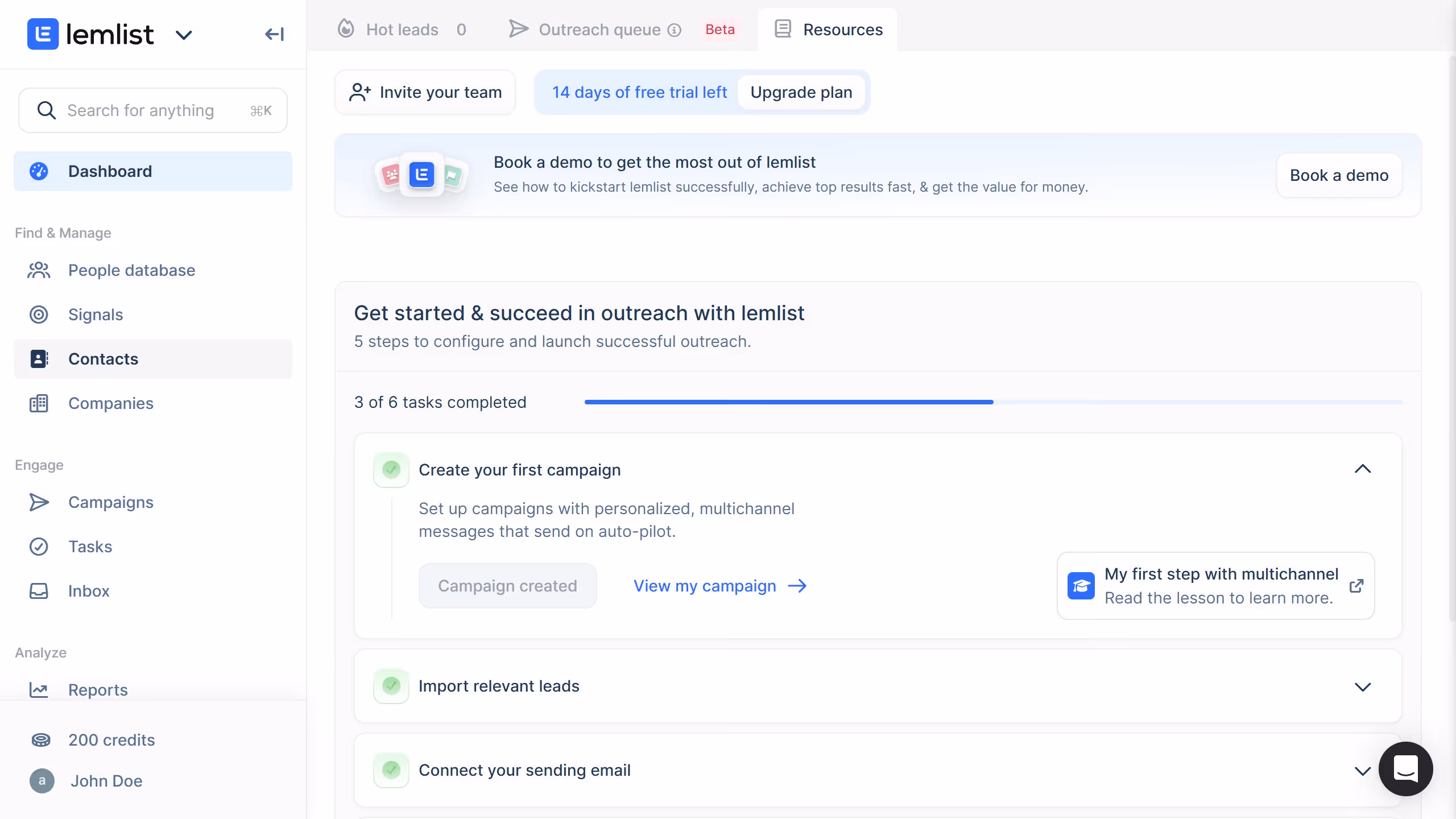This screenshot has height=819, width=1456.
Task: Open the lemlist workspace dropdown chevron
Action: tap(183, 35)
